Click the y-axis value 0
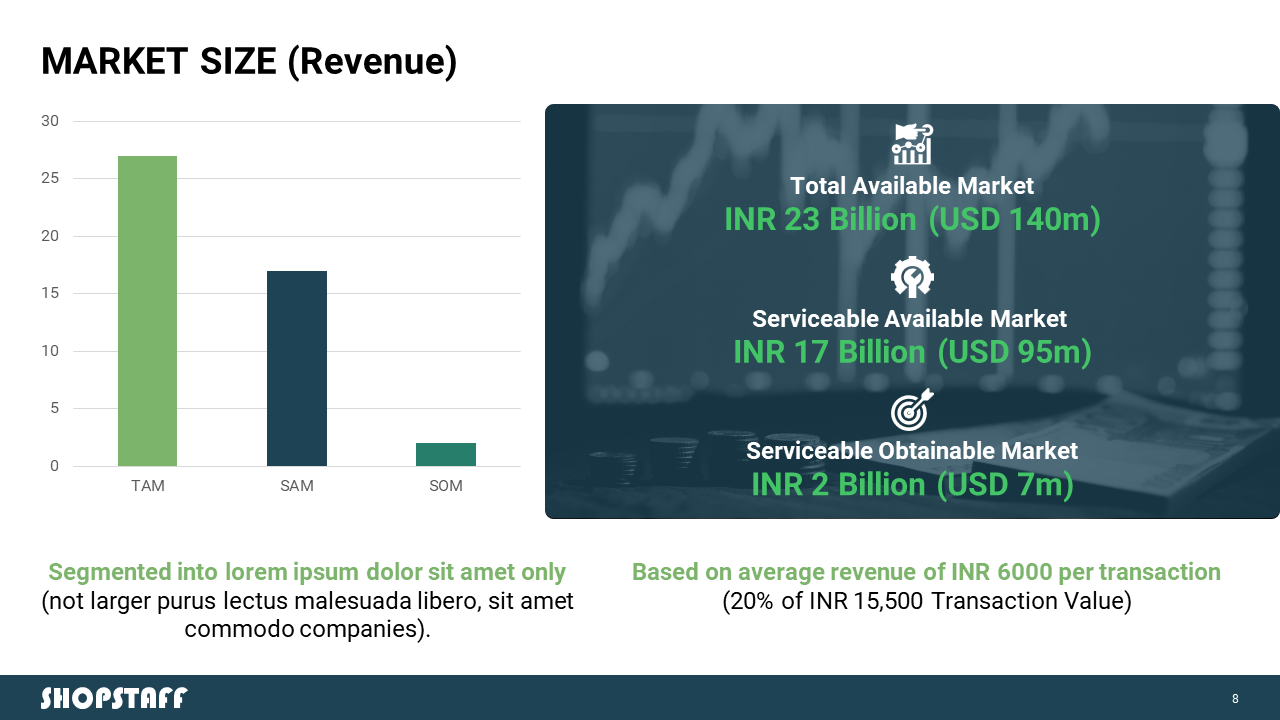 [55, 466]
